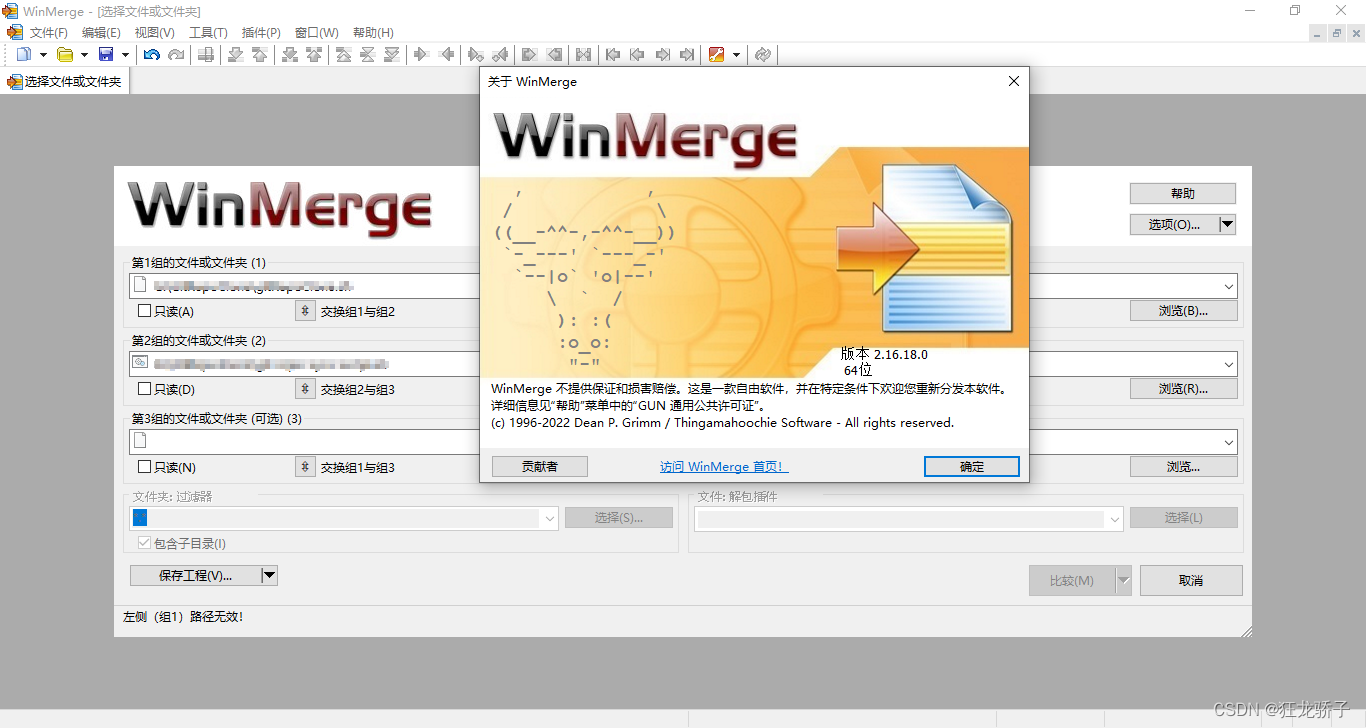Toggle the 包含子目录(I) checkbox
The width and height of the screenshot is (1366, 728).
tap(145, 543)
